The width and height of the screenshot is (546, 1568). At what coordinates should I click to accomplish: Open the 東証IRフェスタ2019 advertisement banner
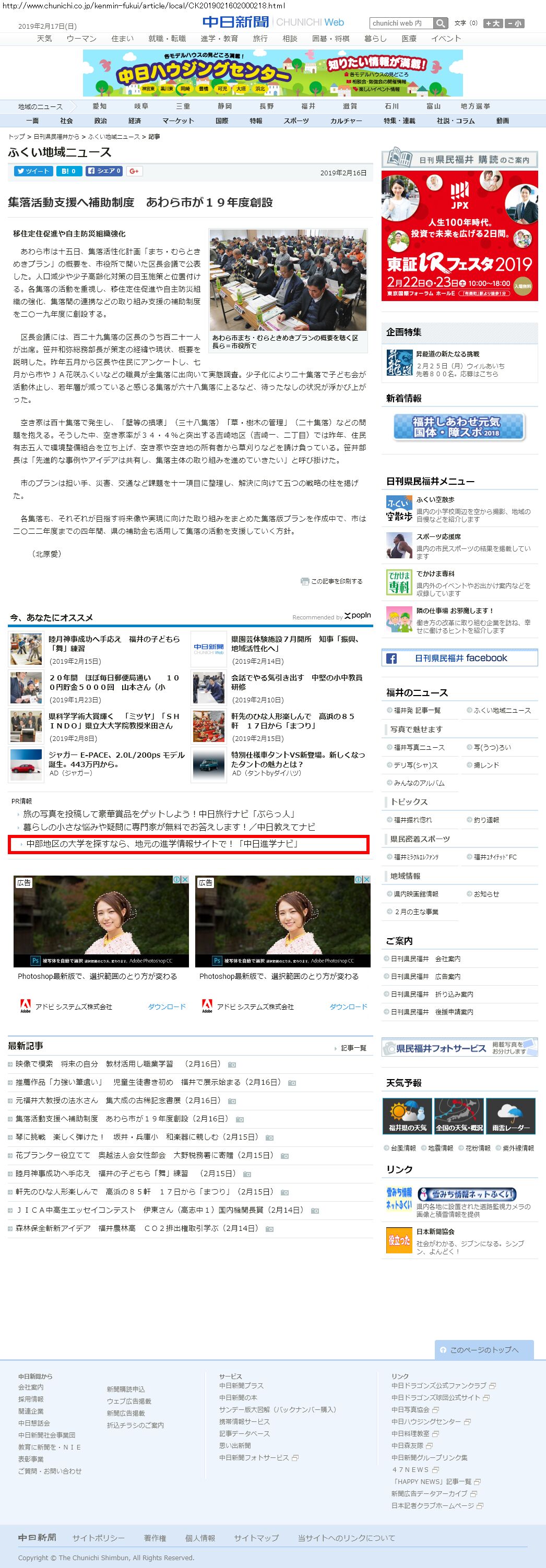tap(459, 235)
